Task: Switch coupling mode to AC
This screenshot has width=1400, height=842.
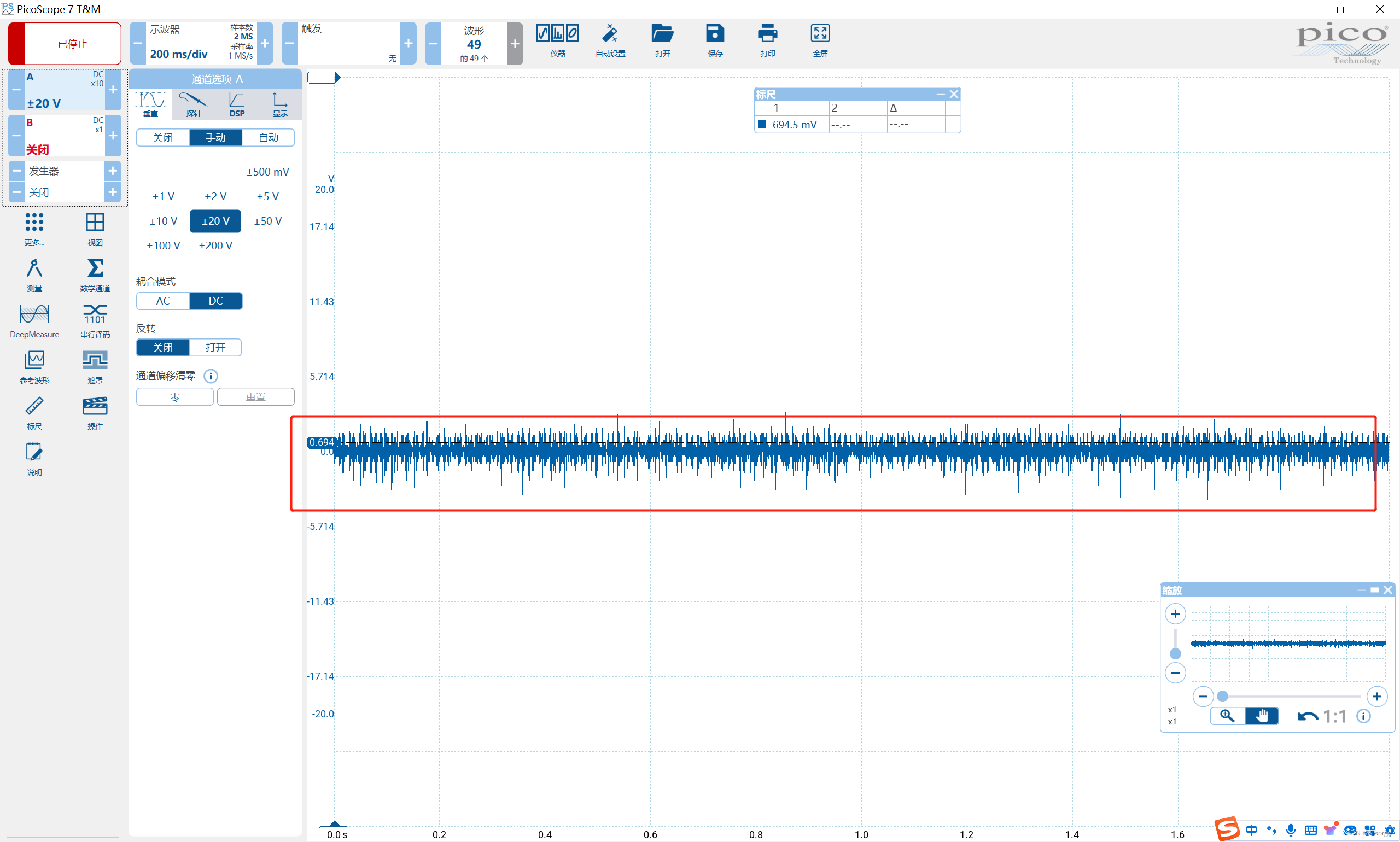Action: 163,301
